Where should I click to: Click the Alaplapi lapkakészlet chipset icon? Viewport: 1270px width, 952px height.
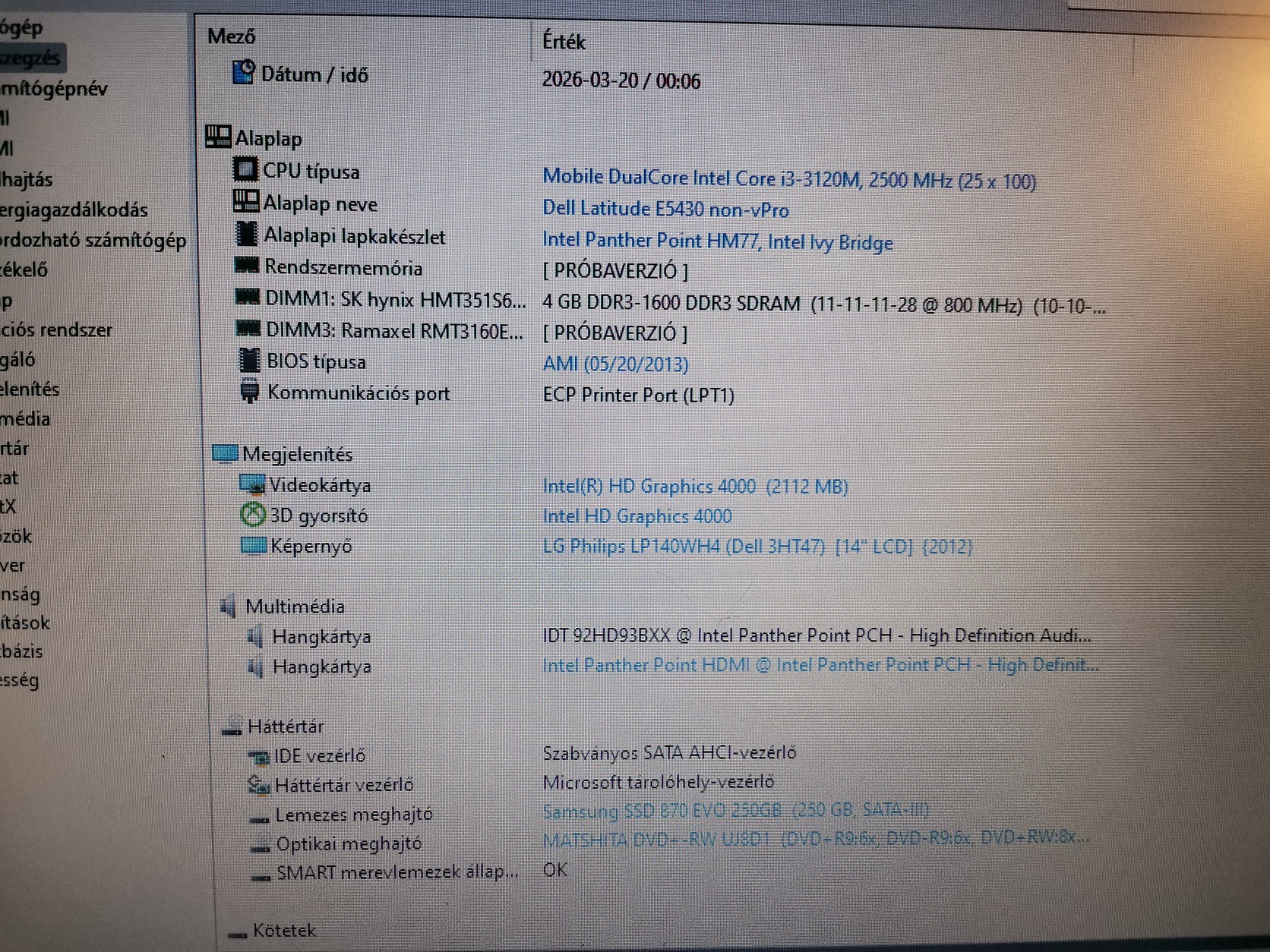(247, 234)
